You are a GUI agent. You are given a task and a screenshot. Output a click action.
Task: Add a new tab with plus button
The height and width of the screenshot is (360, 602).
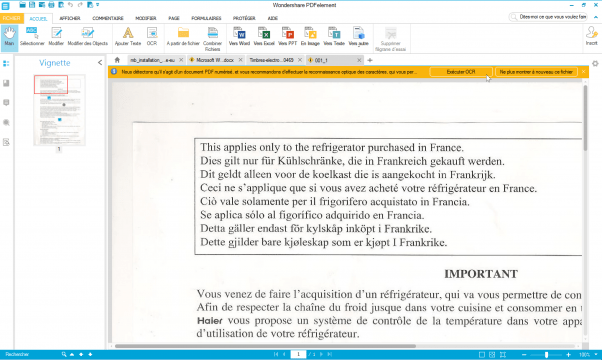coord(370,60)
